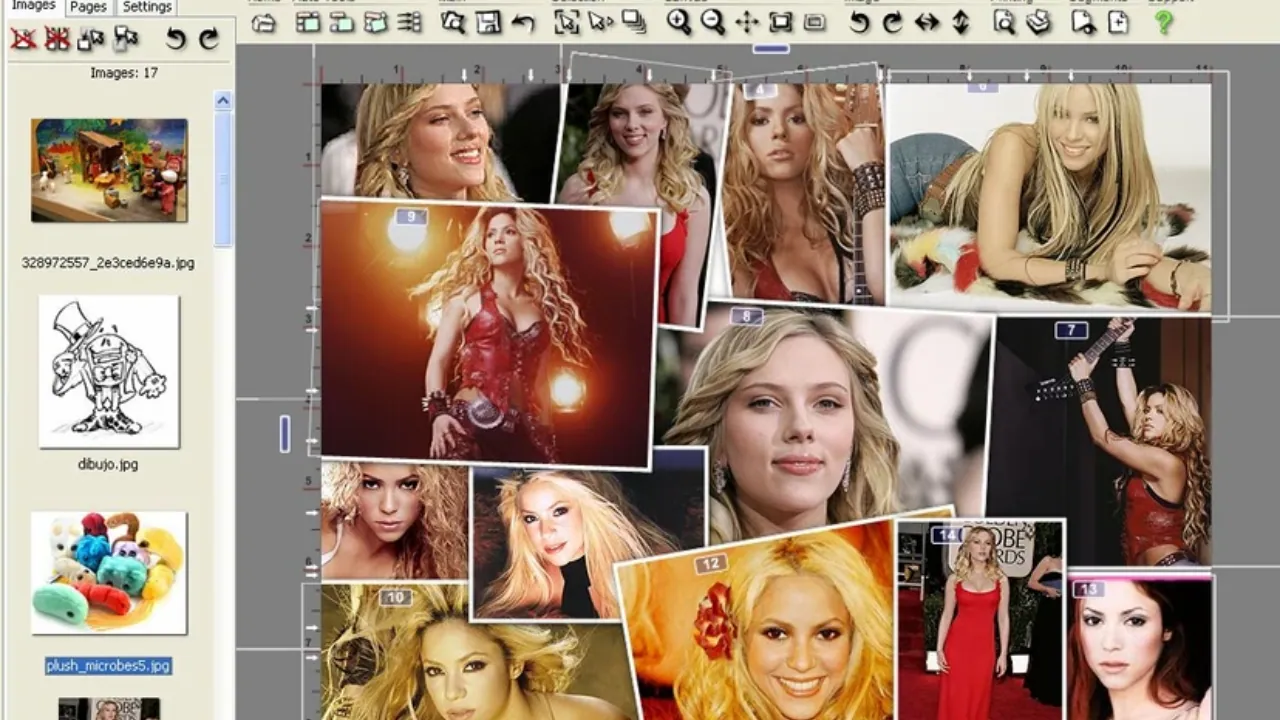Open the Settings tab
Screen dimensions: 1280x720
click(x=147, y=7)
